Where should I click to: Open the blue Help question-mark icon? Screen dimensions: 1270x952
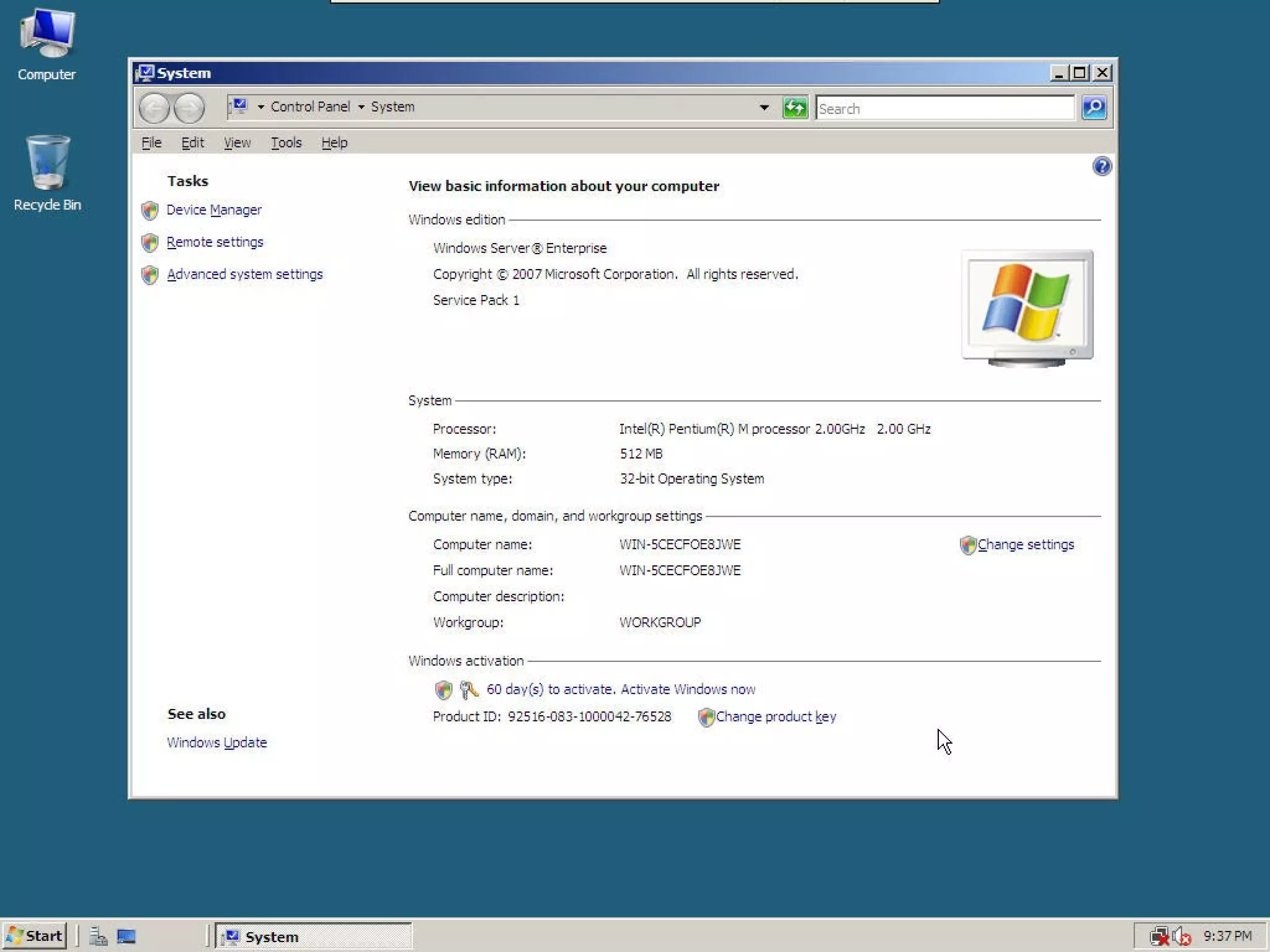[1101, 166]
